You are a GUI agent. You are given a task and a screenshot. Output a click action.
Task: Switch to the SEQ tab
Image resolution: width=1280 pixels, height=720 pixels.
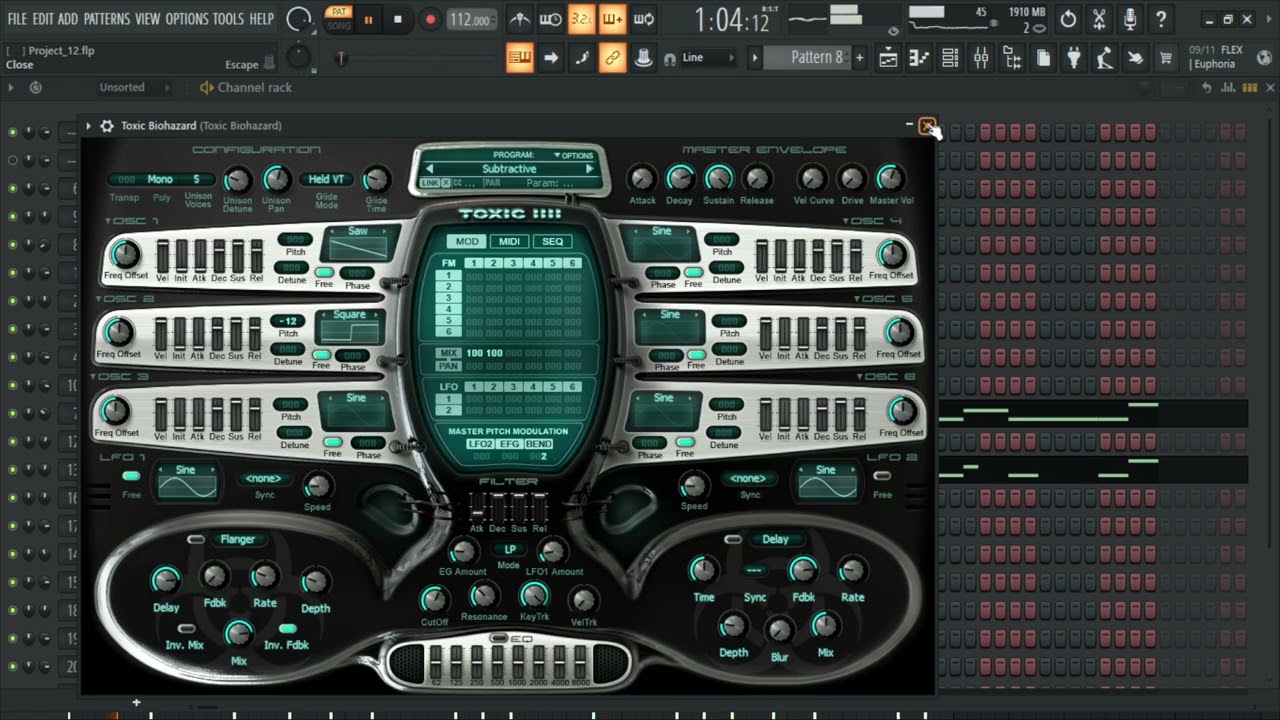552,242
